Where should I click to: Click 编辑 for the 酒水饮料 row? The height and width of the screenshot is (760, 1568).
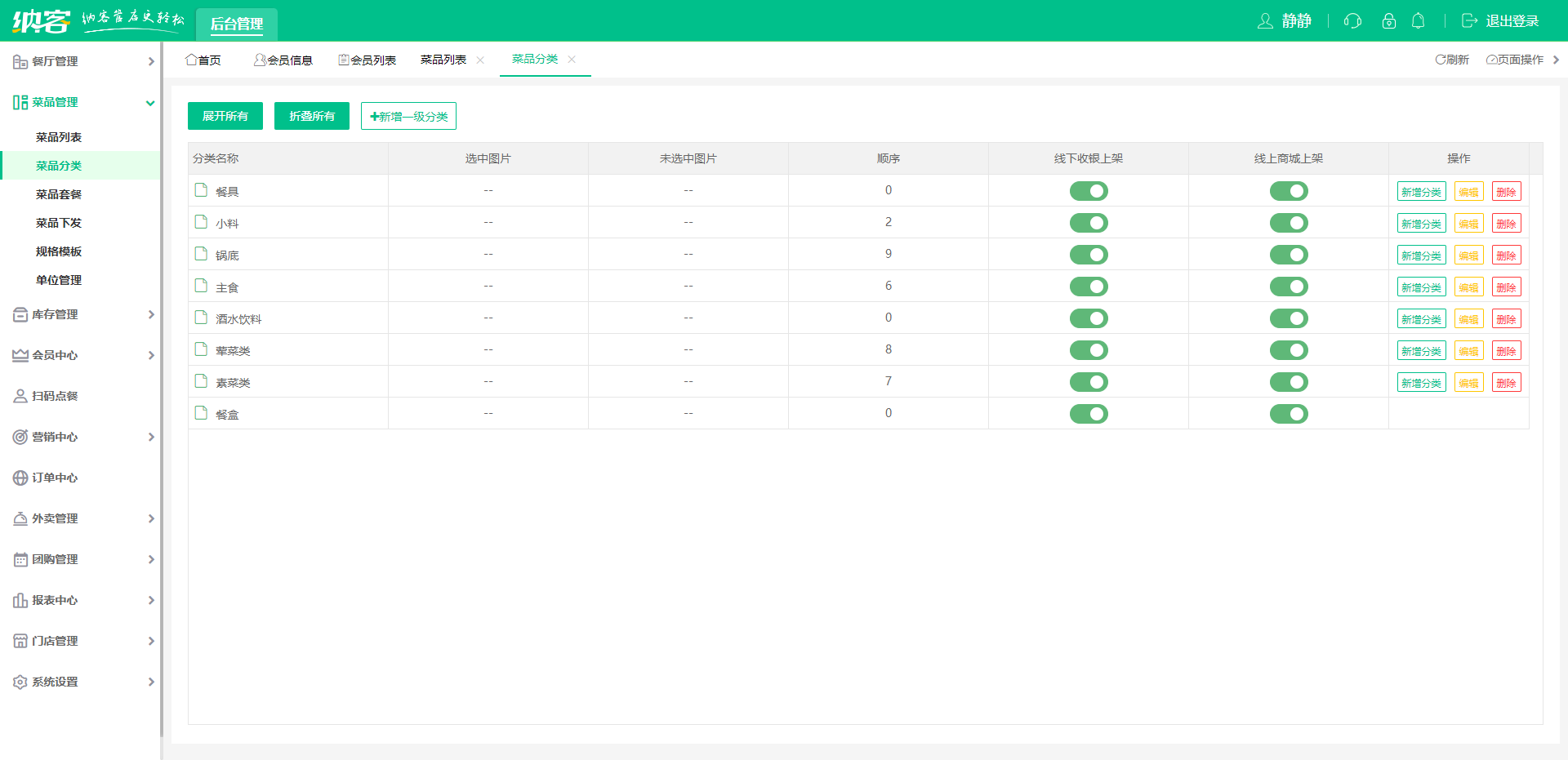pos(1468,319)
